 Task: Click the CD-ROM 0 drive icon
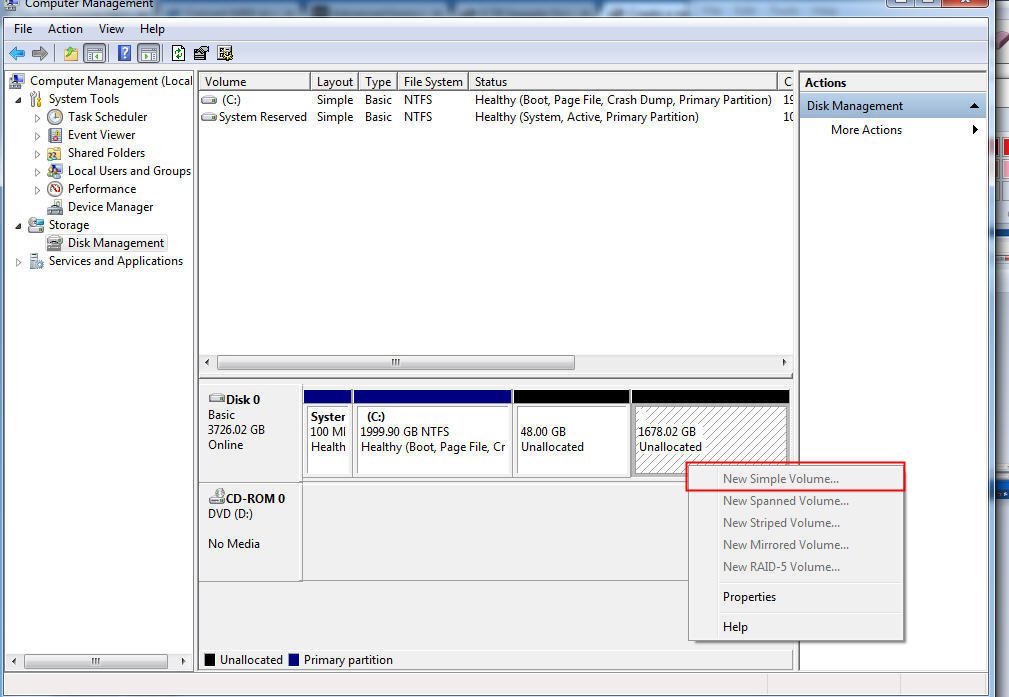pyautogui.click(x=217, y=496)
